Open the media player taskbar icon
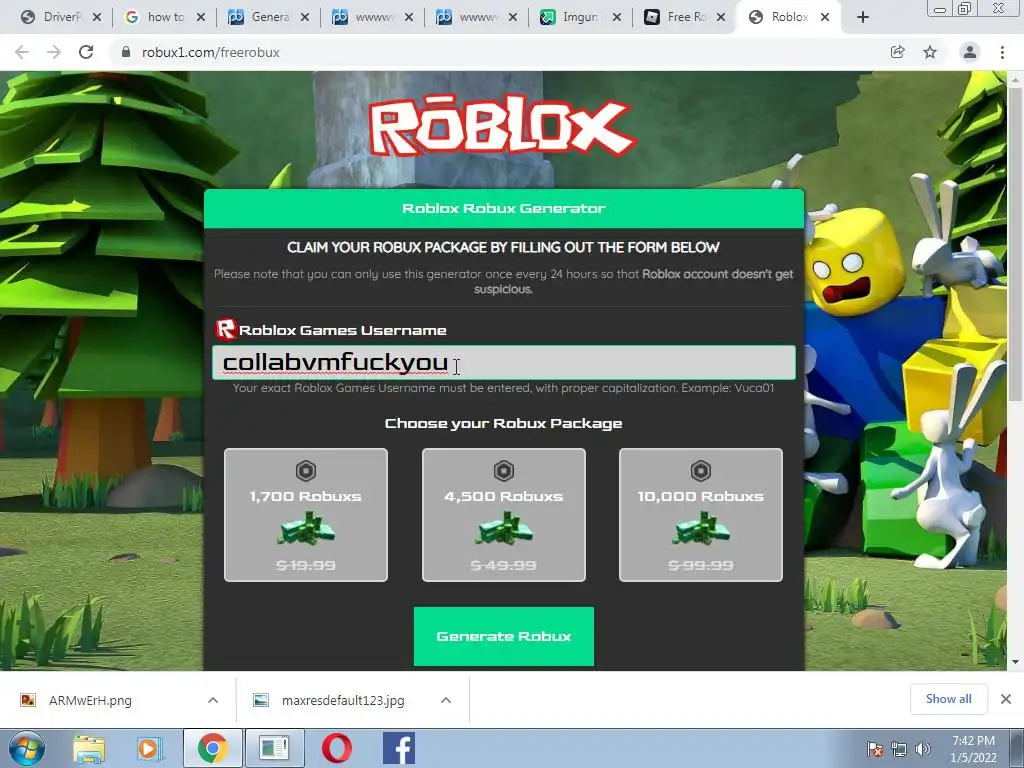The image size is (1024, 768). click(x=149, y=748)
